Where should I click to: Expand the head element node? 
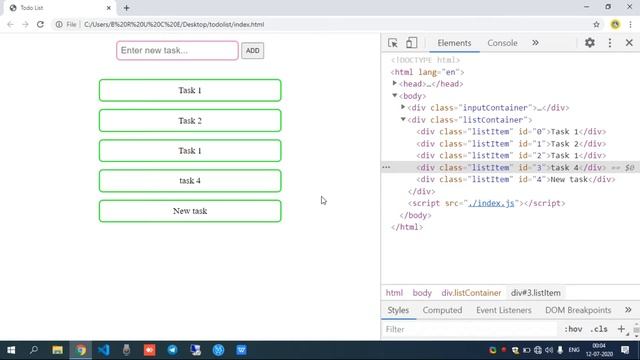click(395, 83)
